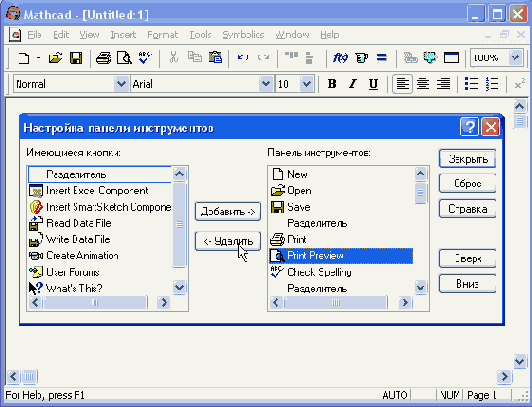Click the <- Удалить button
This screenshot has width=532, height=407.
[228, 241]
